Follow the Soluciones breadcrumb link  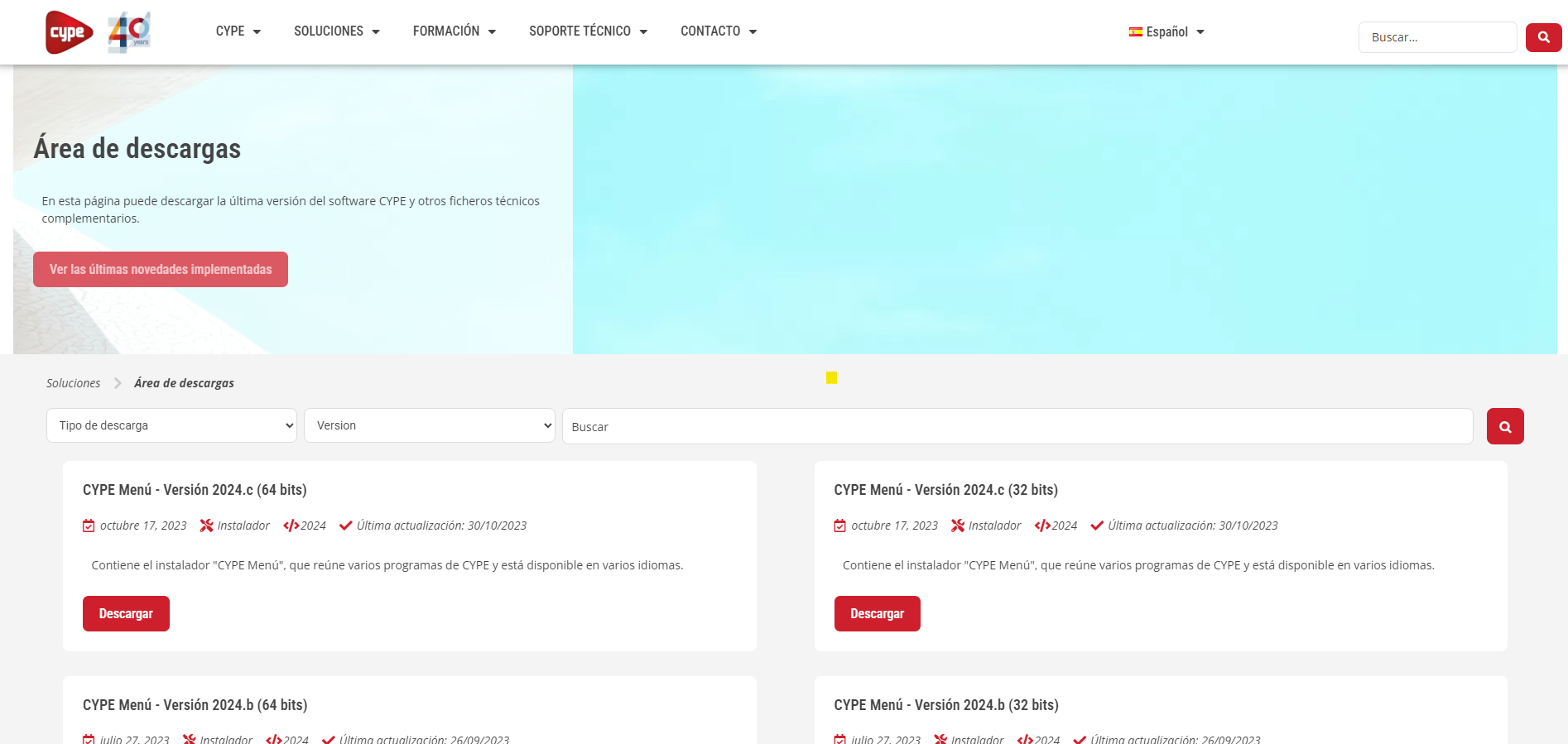tap(73, 383)
